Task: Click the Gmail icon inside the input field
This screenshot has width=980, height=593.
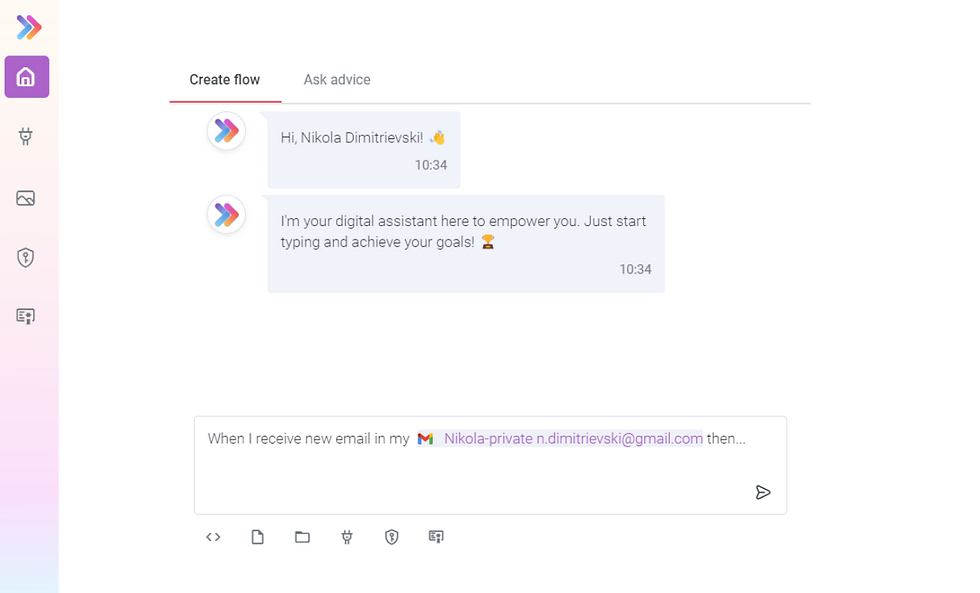Action: (x=424, y=438)
